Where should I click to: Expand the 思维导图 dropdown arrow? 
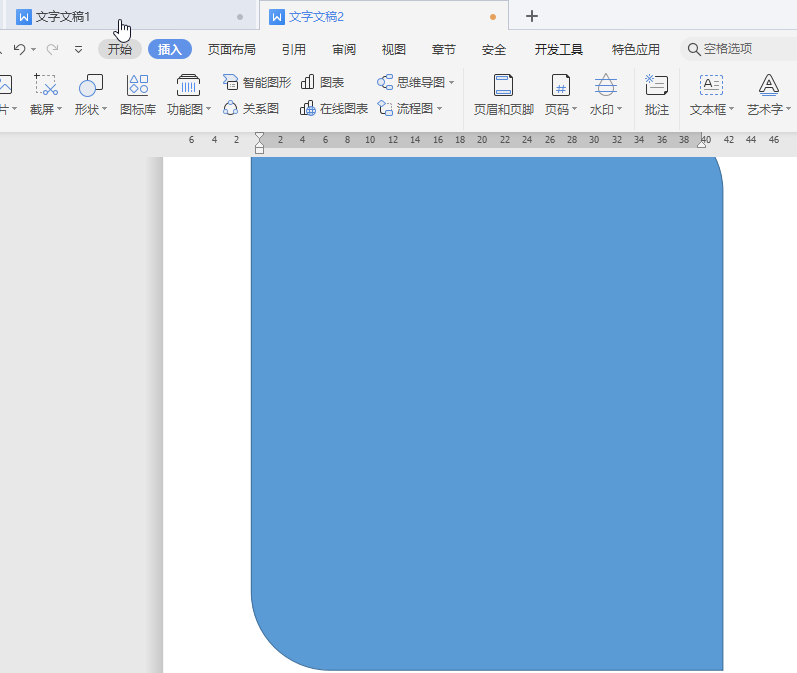[451, 82]
